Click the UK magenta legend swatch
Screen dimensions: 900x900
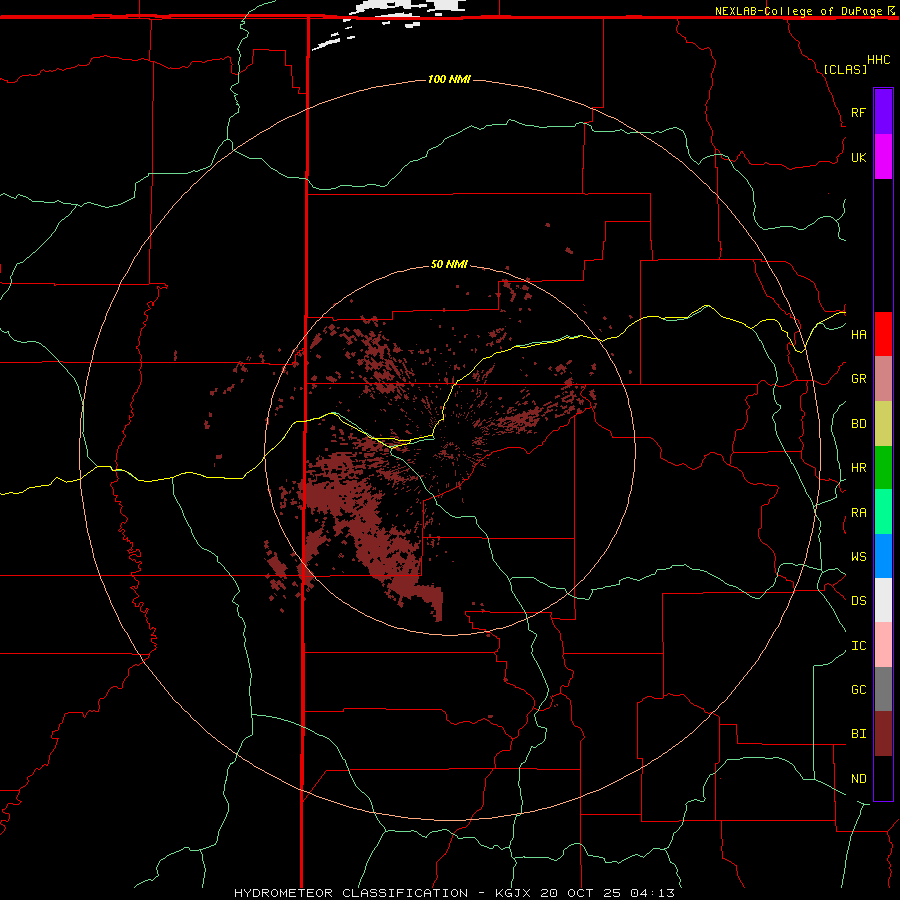pyautogui.click(x=883, y=157)
